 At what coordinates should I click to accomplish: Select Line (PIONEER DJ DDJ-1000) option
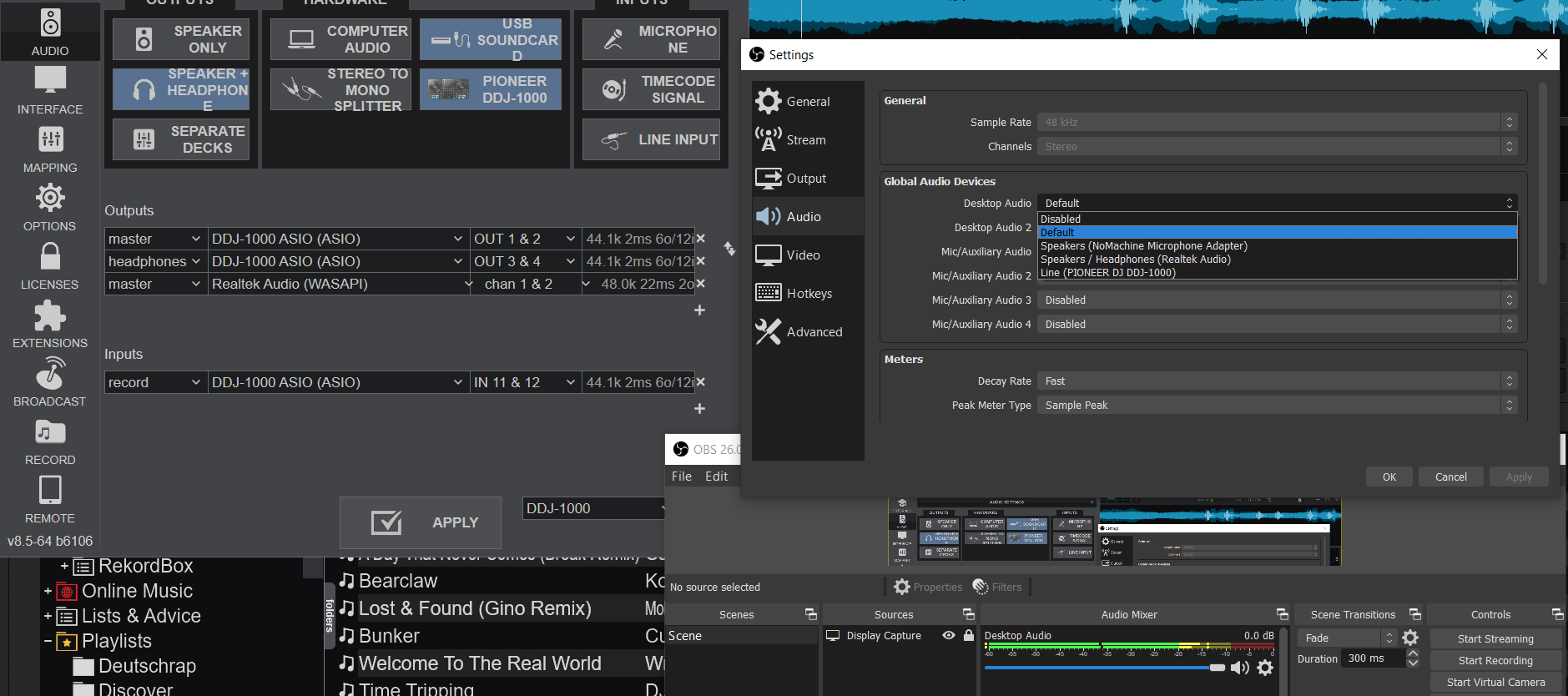click(x=1277, y=273)
